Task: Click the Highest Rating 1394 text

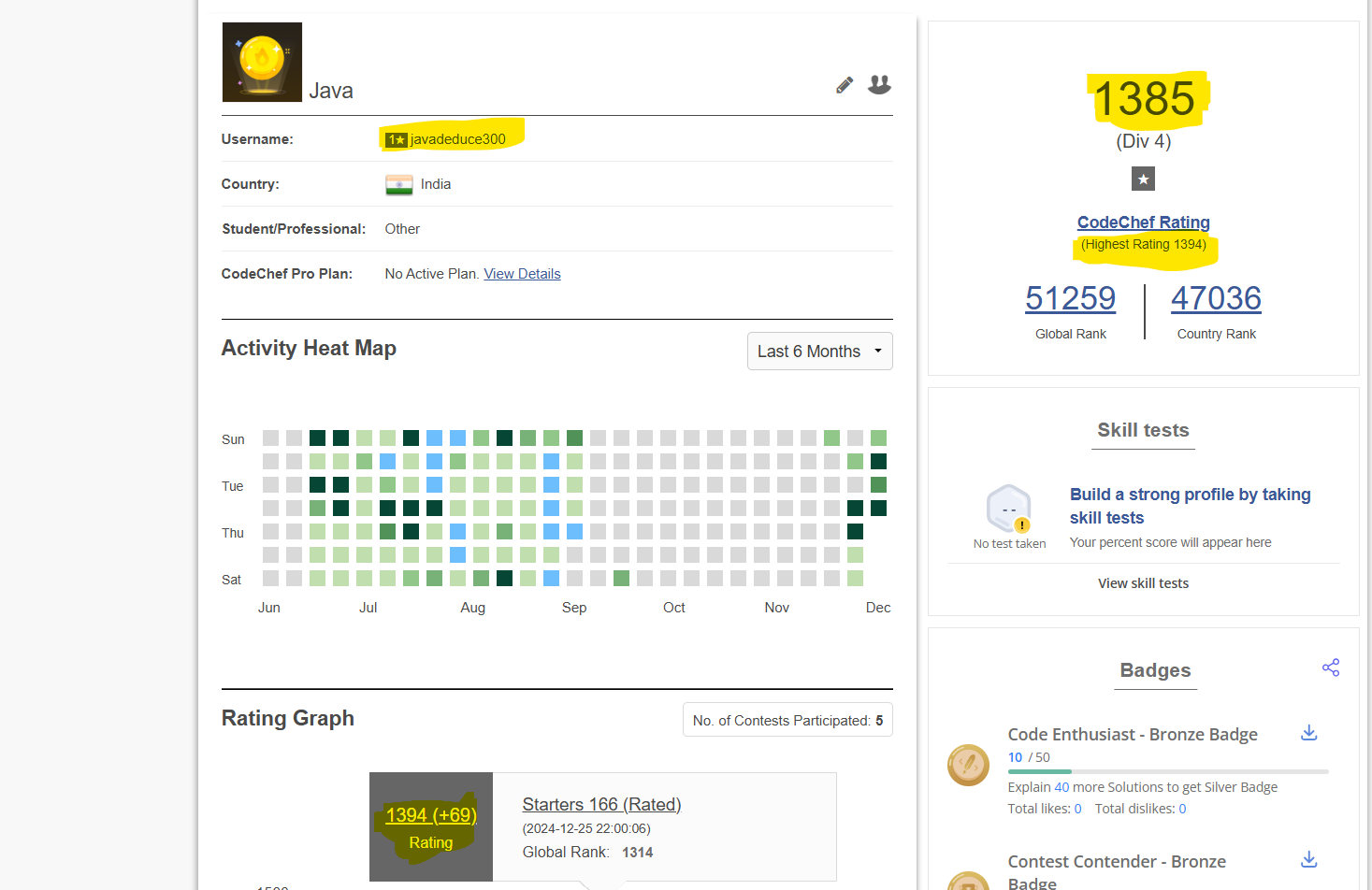Action: [x=1144, y=244]
